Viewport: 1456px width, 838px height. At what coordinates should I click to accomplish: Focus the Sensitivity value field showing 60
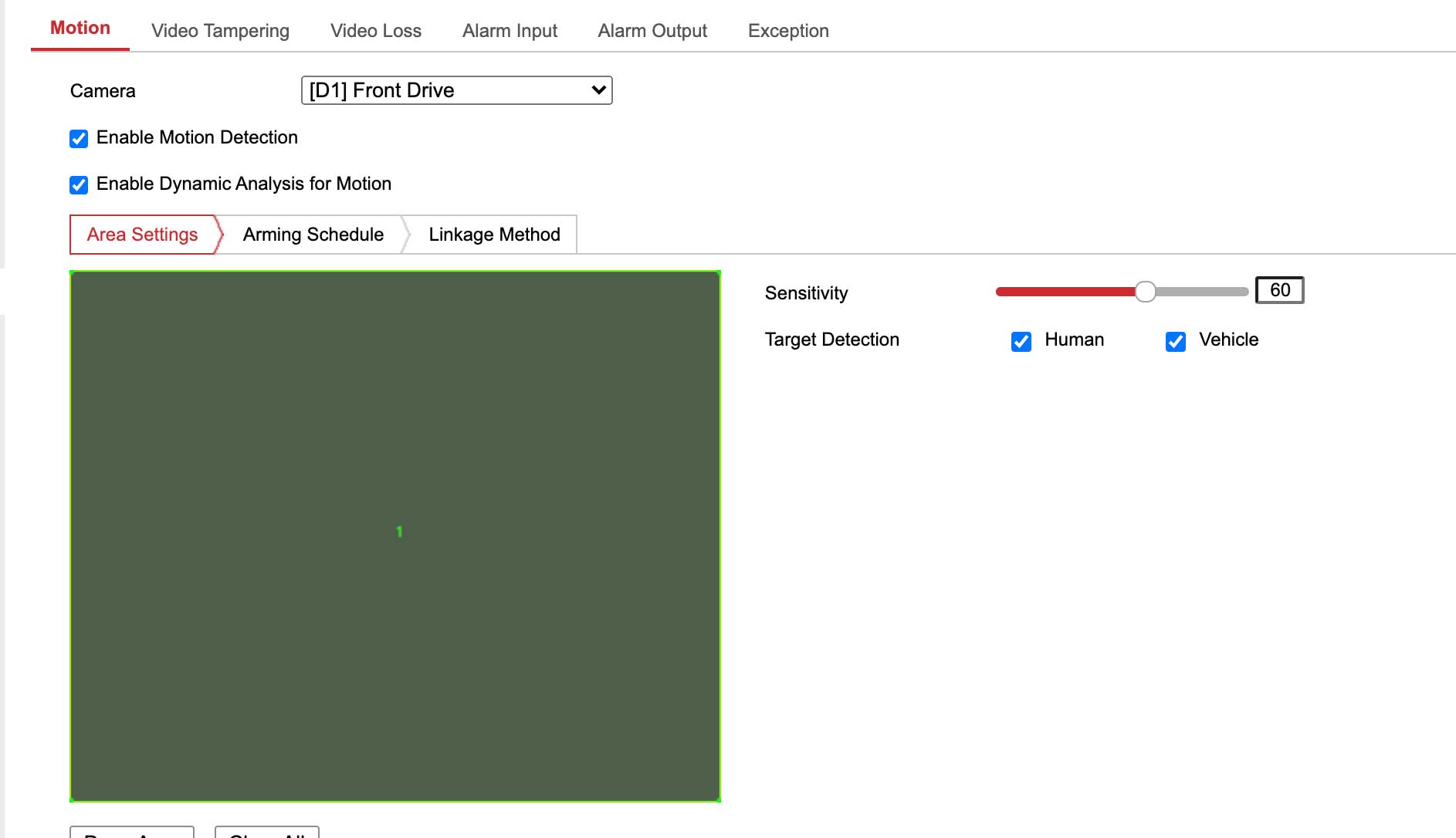tap(1279, 290)
